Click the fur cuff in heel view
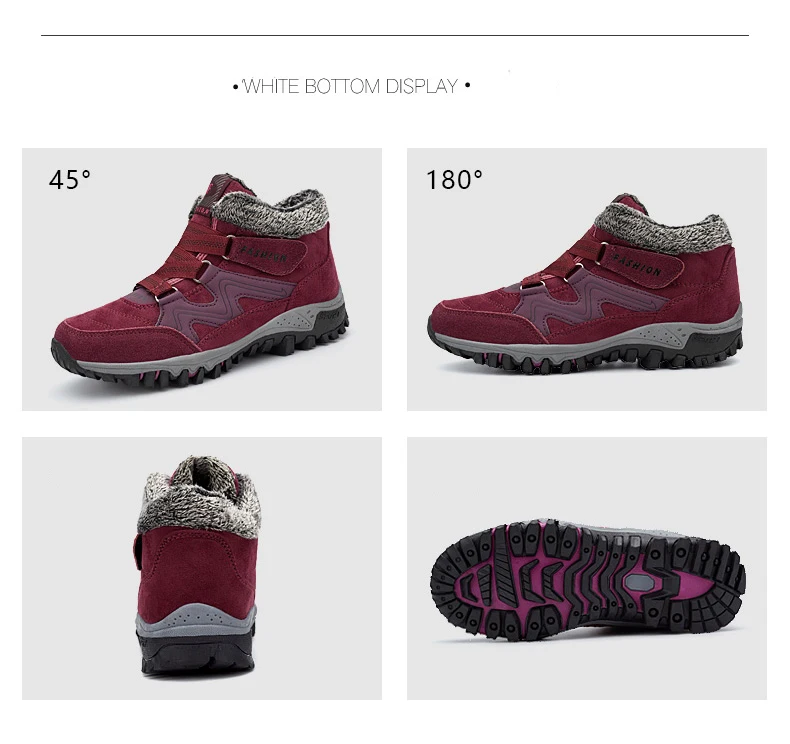The height and width of the screenshot is (744, 790). tap(200, 496)
